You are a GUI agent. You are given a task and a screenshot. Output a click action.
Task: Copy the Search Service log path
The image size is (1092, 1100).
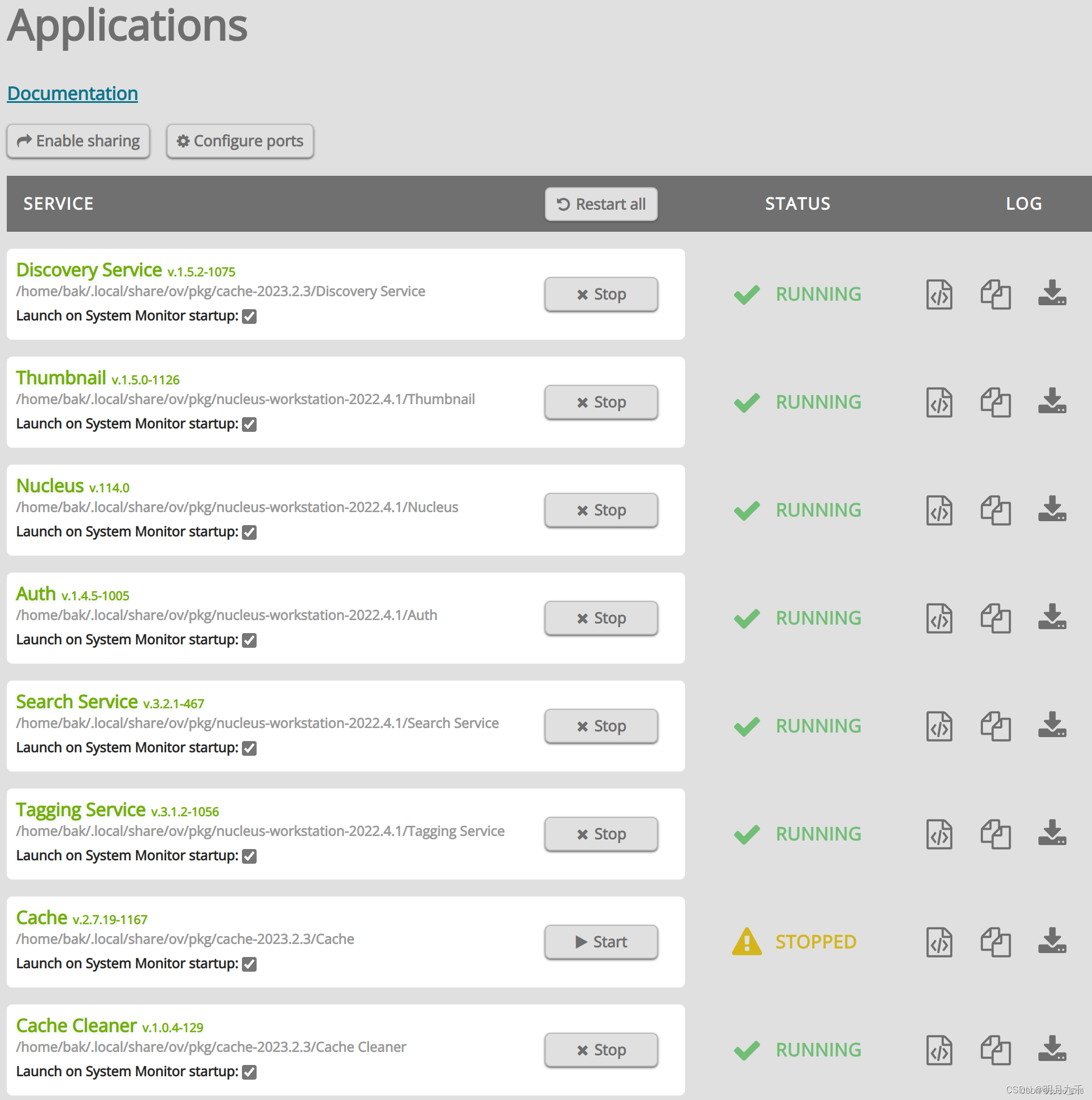[x=995, y=726]
